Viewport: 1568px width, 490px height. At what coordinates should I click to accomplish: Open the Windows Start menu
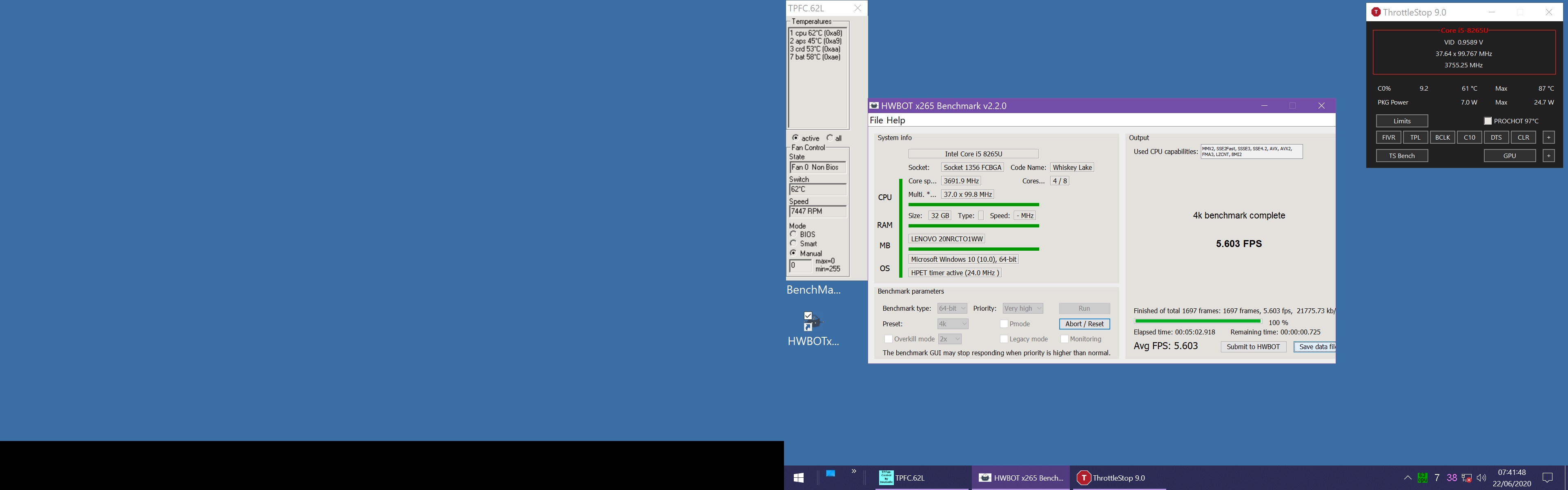799,478
